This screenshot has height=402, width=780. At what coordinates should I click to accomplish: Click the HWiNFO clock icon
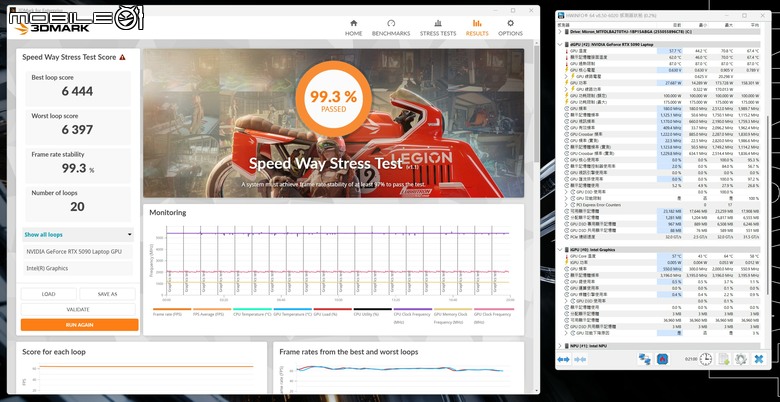click(706, 359)
